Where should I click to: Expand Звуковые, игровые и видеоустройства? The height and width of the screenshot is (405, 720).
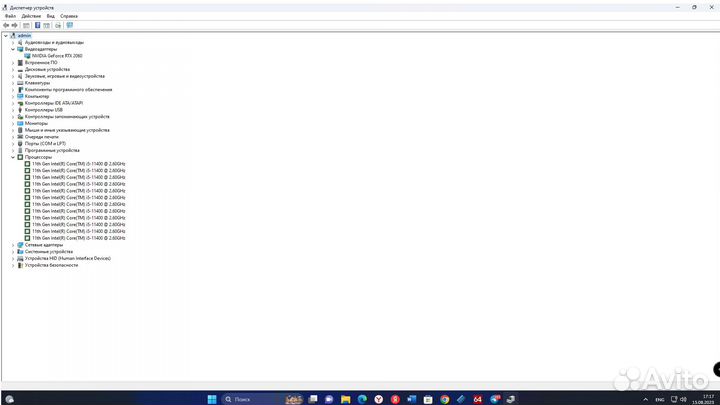(x=13, y=76)
